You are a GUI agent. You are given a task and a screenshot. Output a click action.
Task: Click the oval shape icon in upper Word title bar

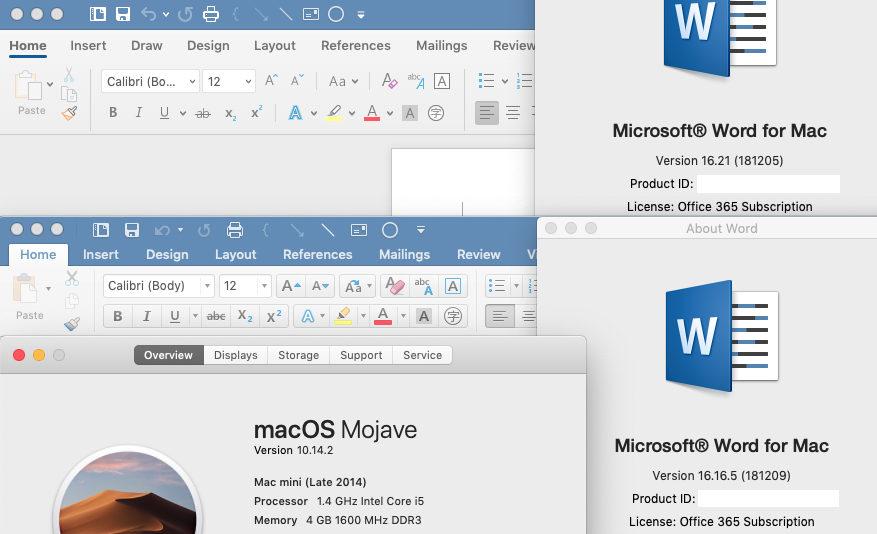click(x=336, y=14)
